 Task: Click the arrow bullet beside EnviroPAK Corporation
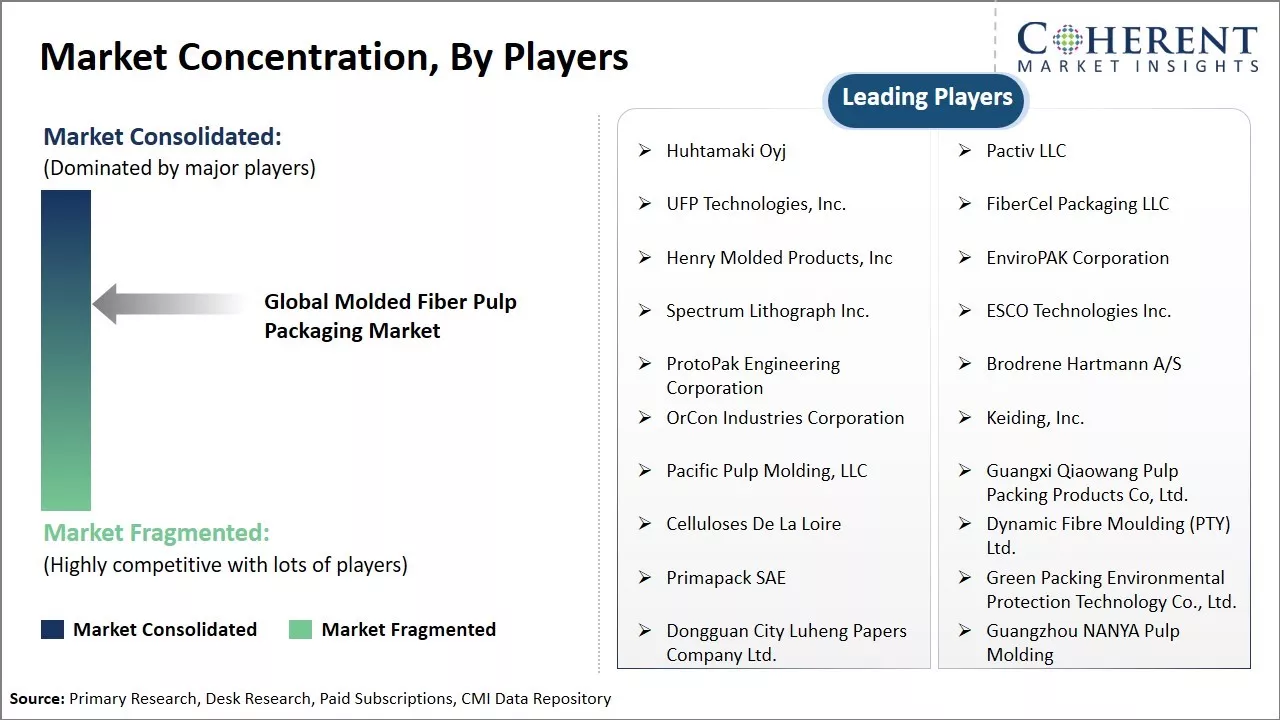[x=965, y=258]
